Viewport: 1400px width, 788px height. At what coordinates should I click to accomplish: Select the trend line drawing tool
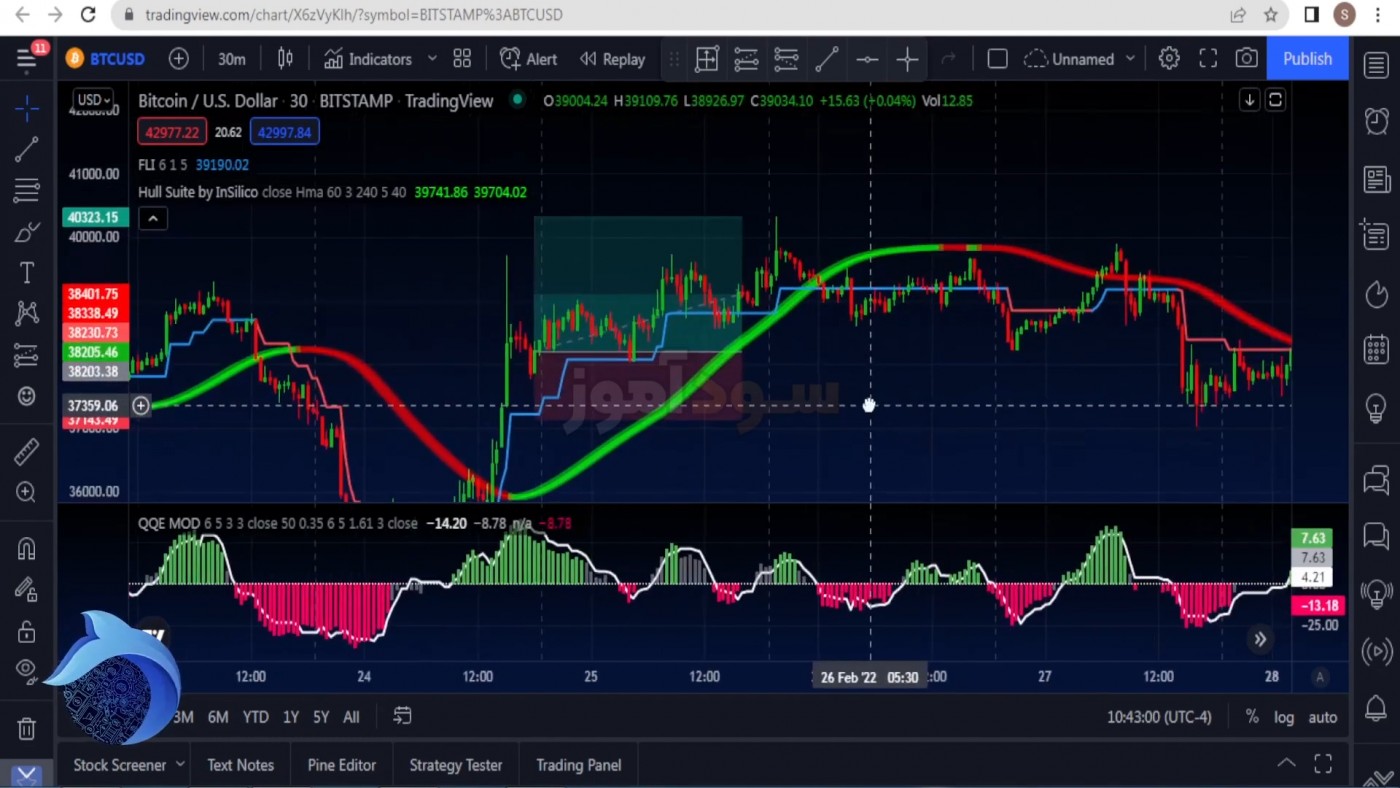[x=27, y=149]
